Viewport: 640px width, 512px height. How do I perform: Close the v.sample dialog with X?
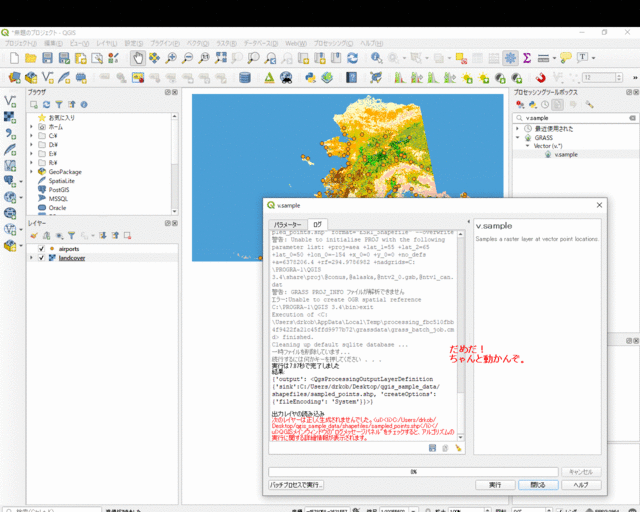tap(599, 205)
